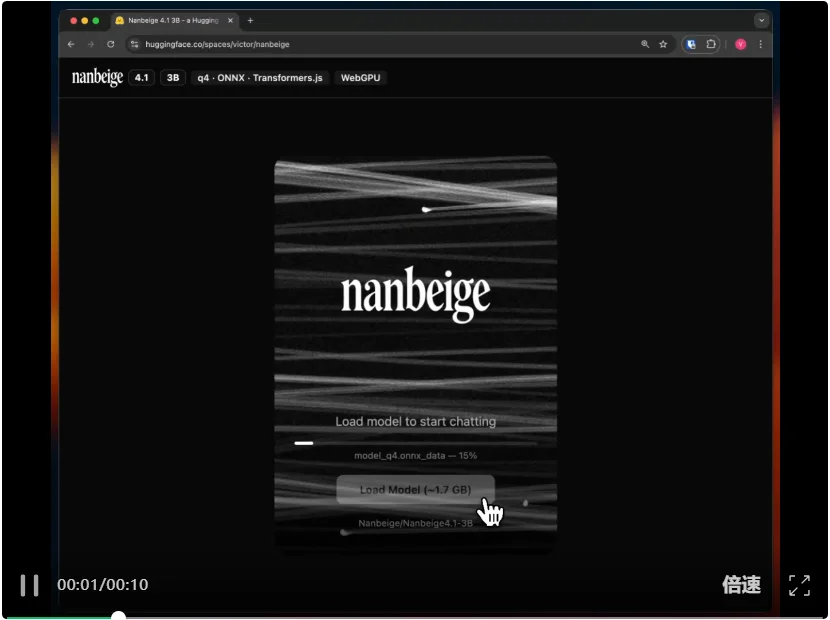
Task: Expand the tab search chevron
Action: 761,20
